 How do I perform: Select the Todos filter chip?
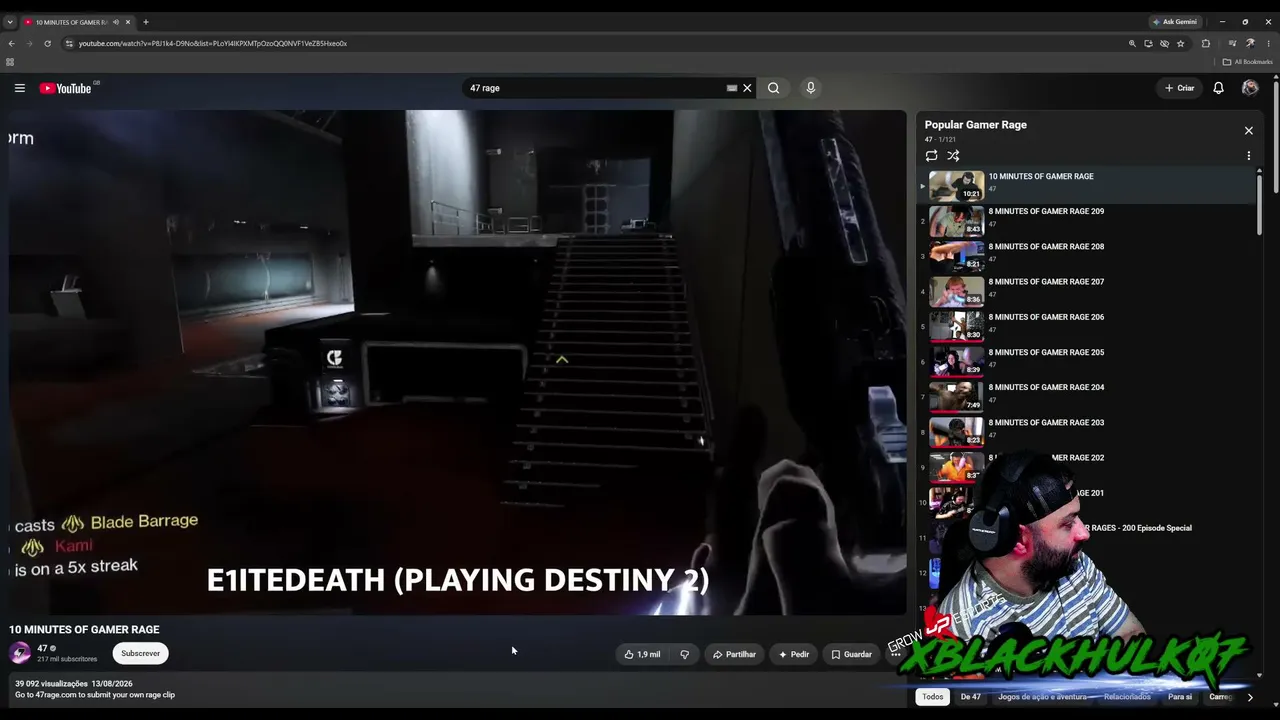(x=933, y=697)
